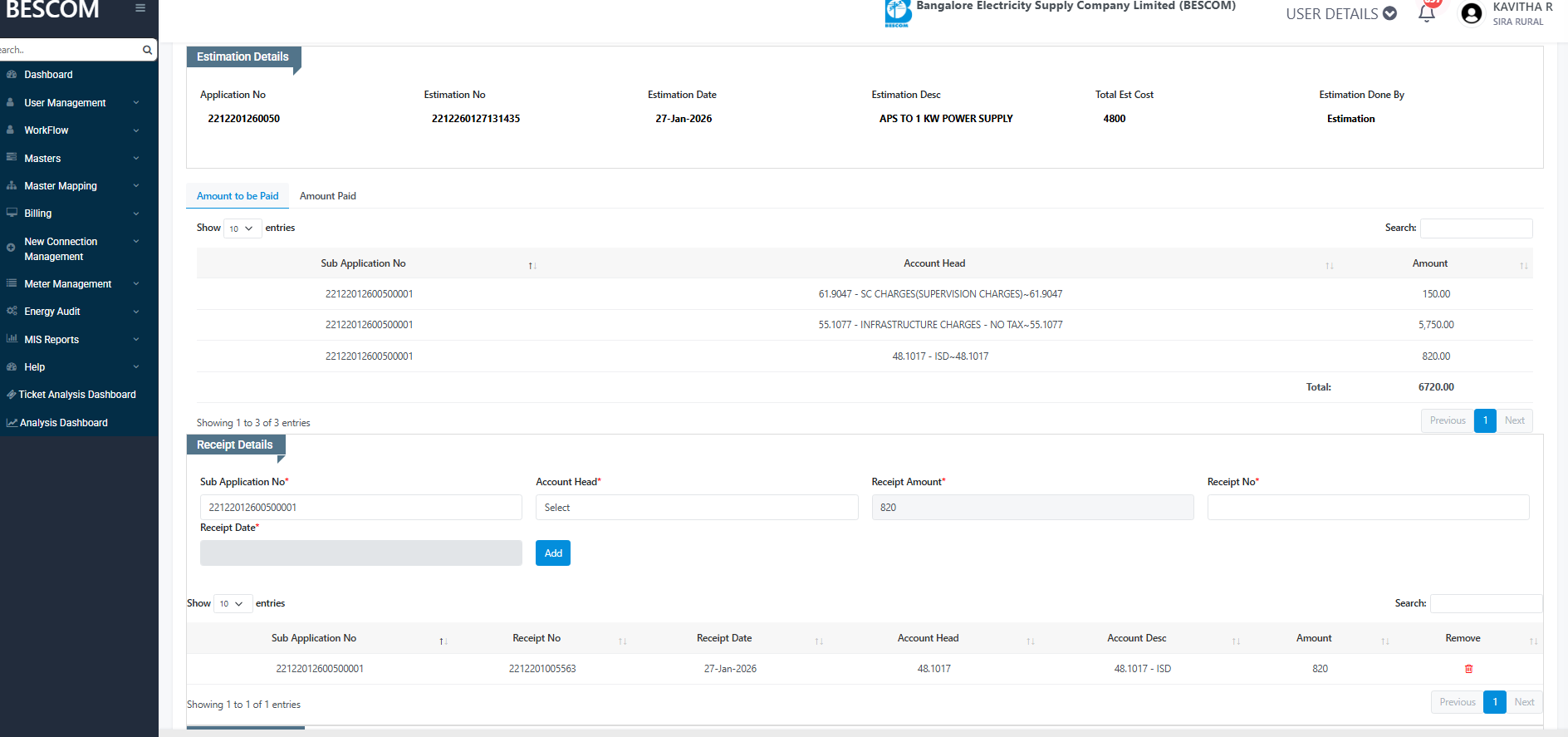This screenshot has width=1568, height=737.
Task: Sort Amount to be Paid table by Account Head
Action: point(934,263)
